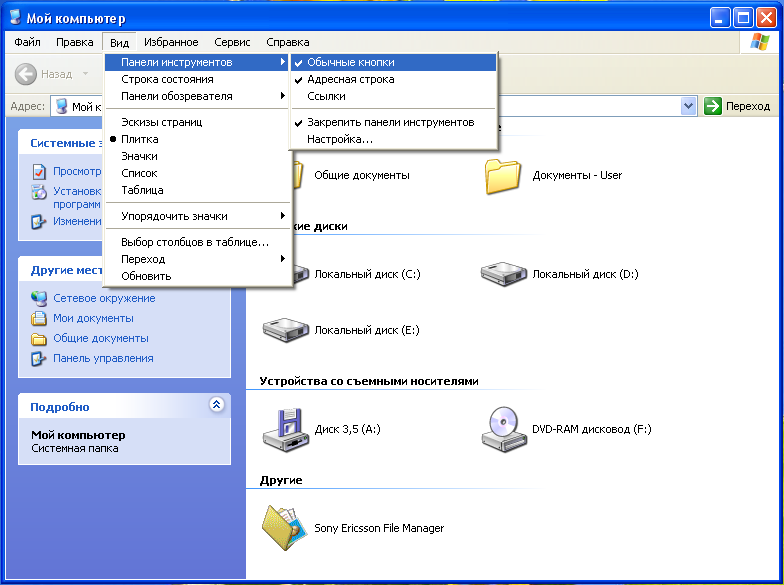Expand Панели инструментов submenu
This screenshot has height=585, width=784.
click(x=197, y=62)
